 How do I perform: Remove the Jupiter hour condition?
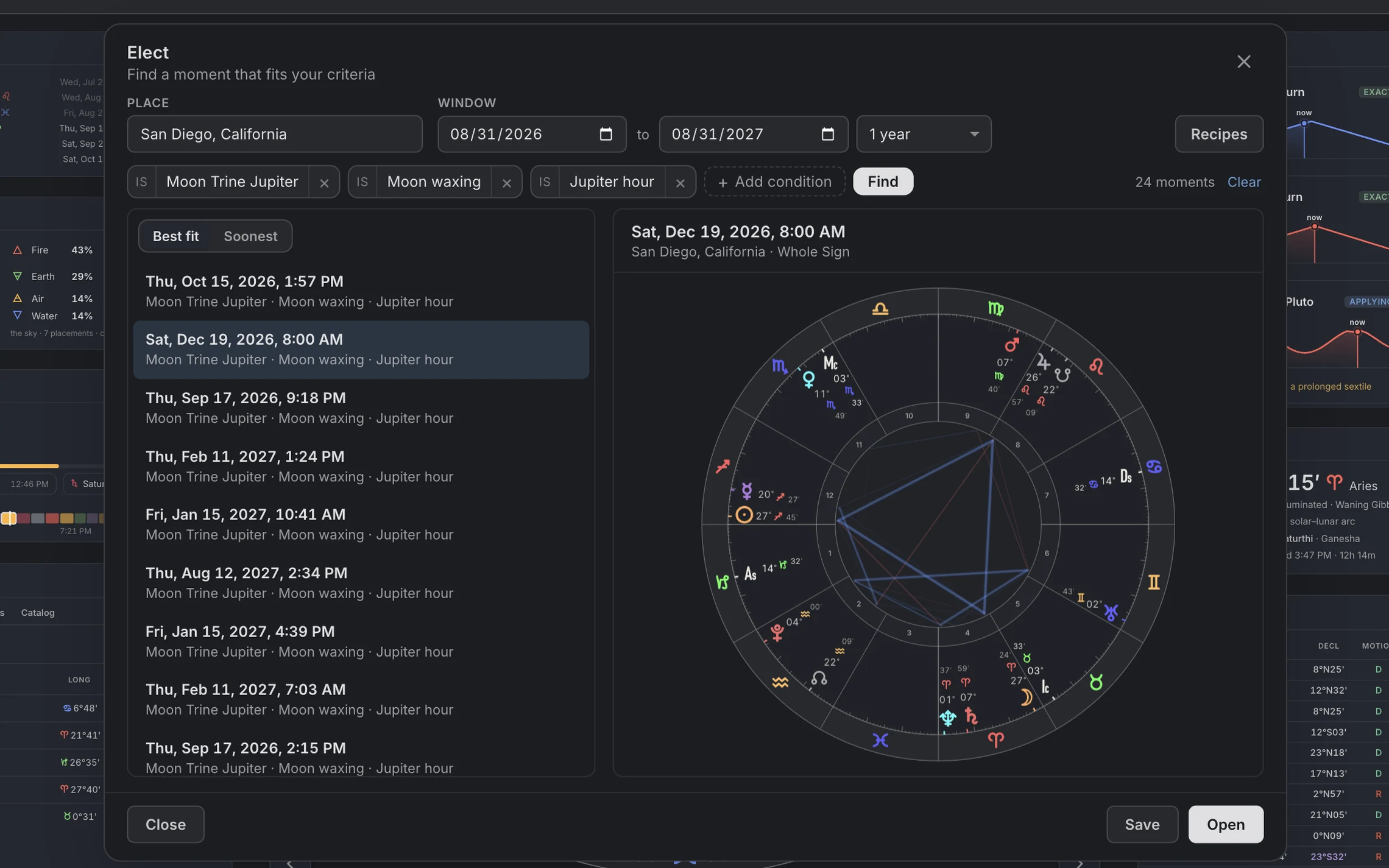(680, 182)
